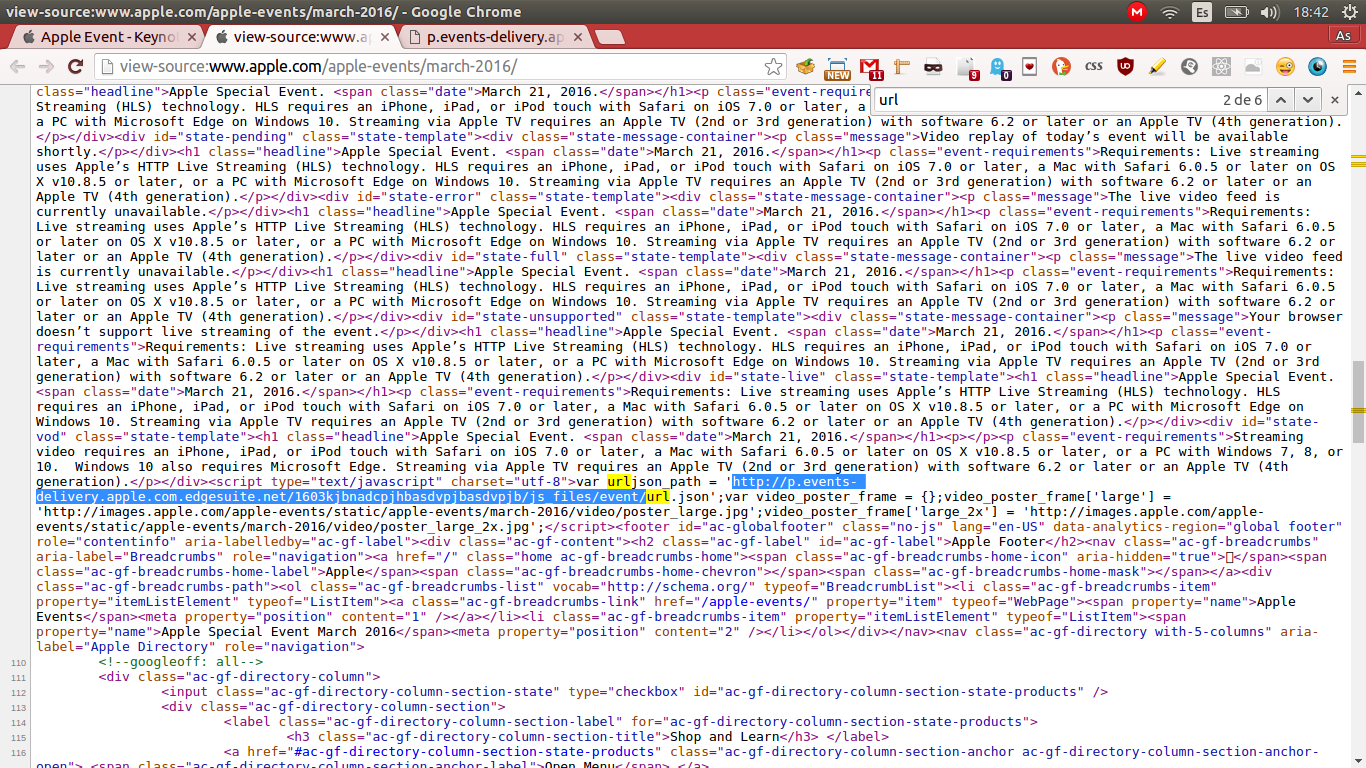1366x768 pixels.
Task: Click the '<!--googleoff: all-->' comment
Action: coord(181,661)
